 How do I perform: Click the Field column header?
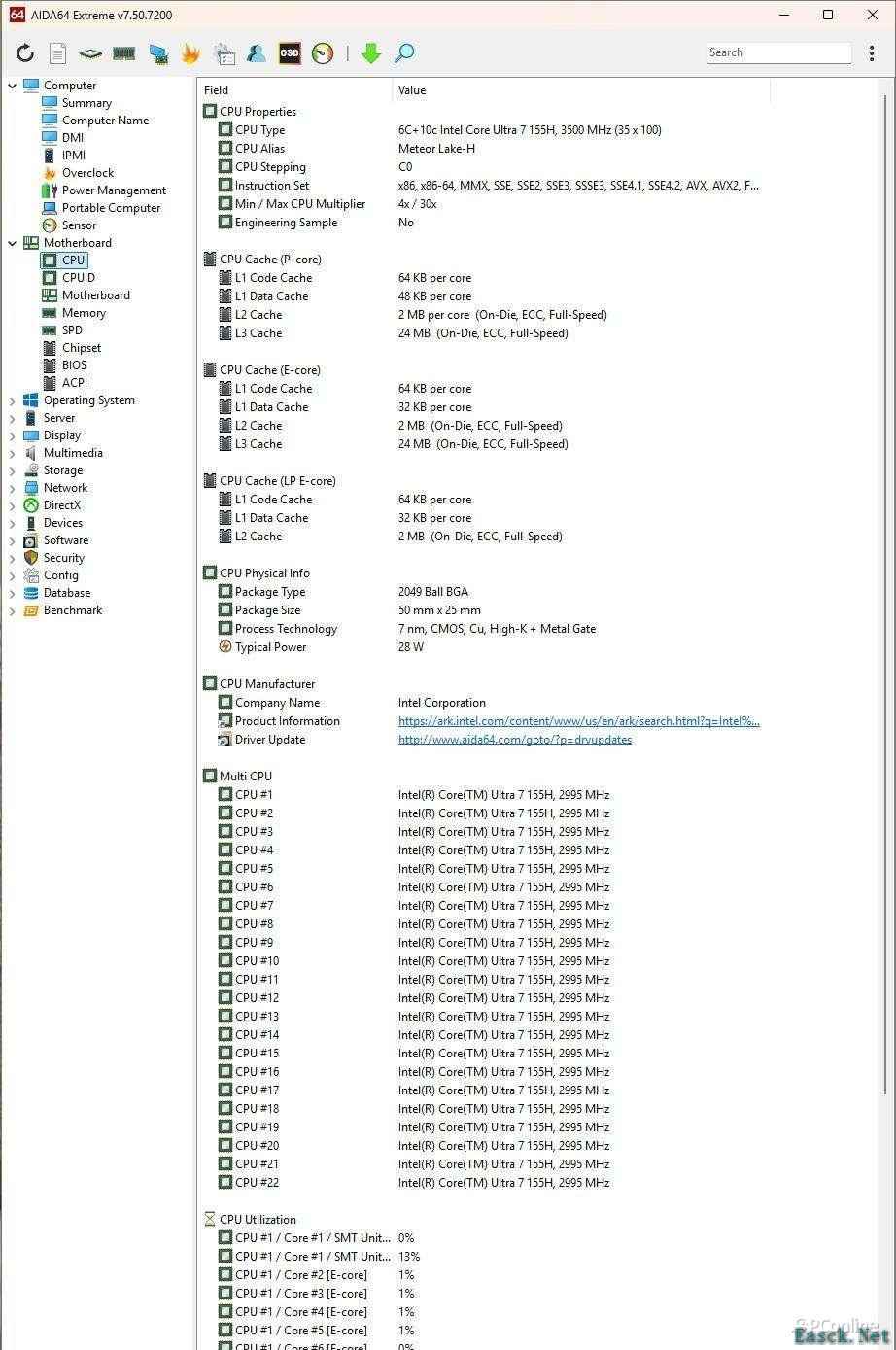click(x=295, y=90)
